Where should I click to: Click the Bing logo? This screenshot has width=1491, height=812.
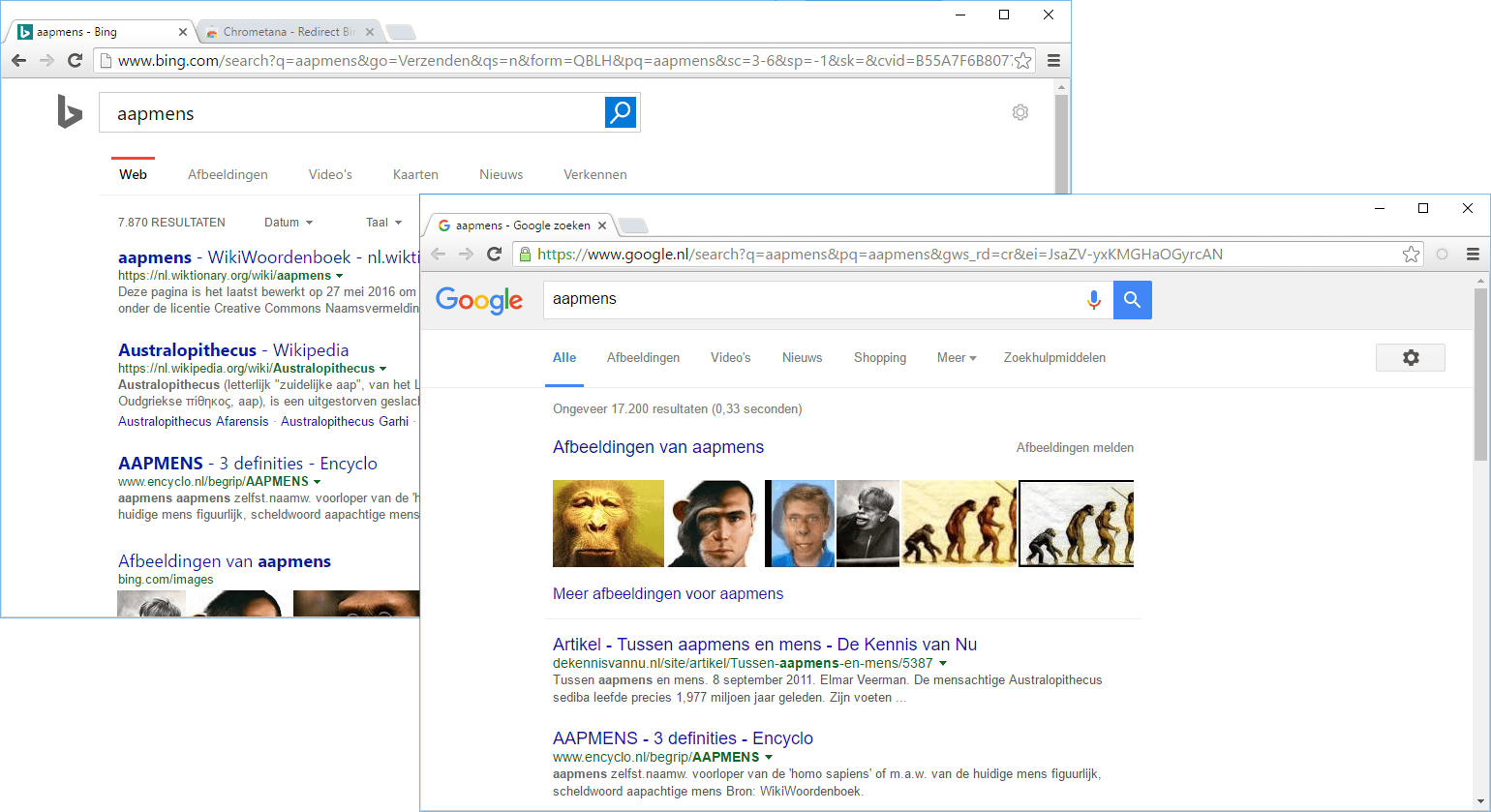pyautogui.click(x=69, y=112)
